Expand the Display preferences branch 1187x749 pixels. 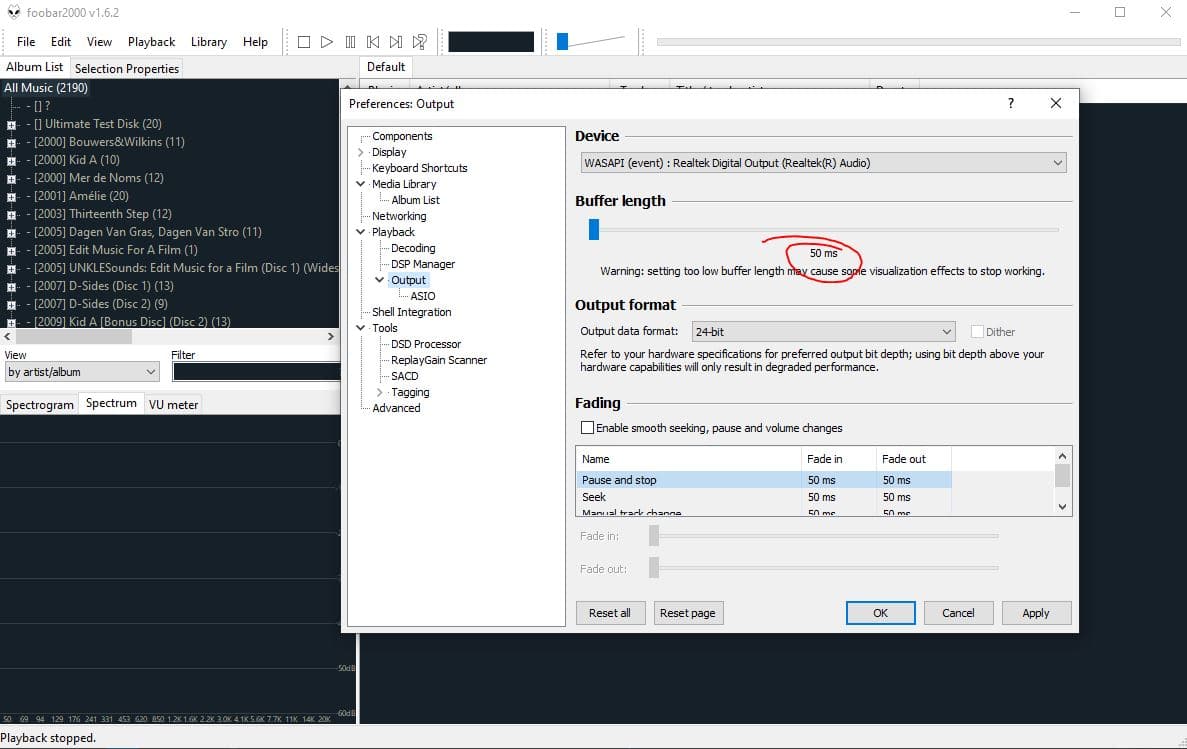(x=361, y=152)
